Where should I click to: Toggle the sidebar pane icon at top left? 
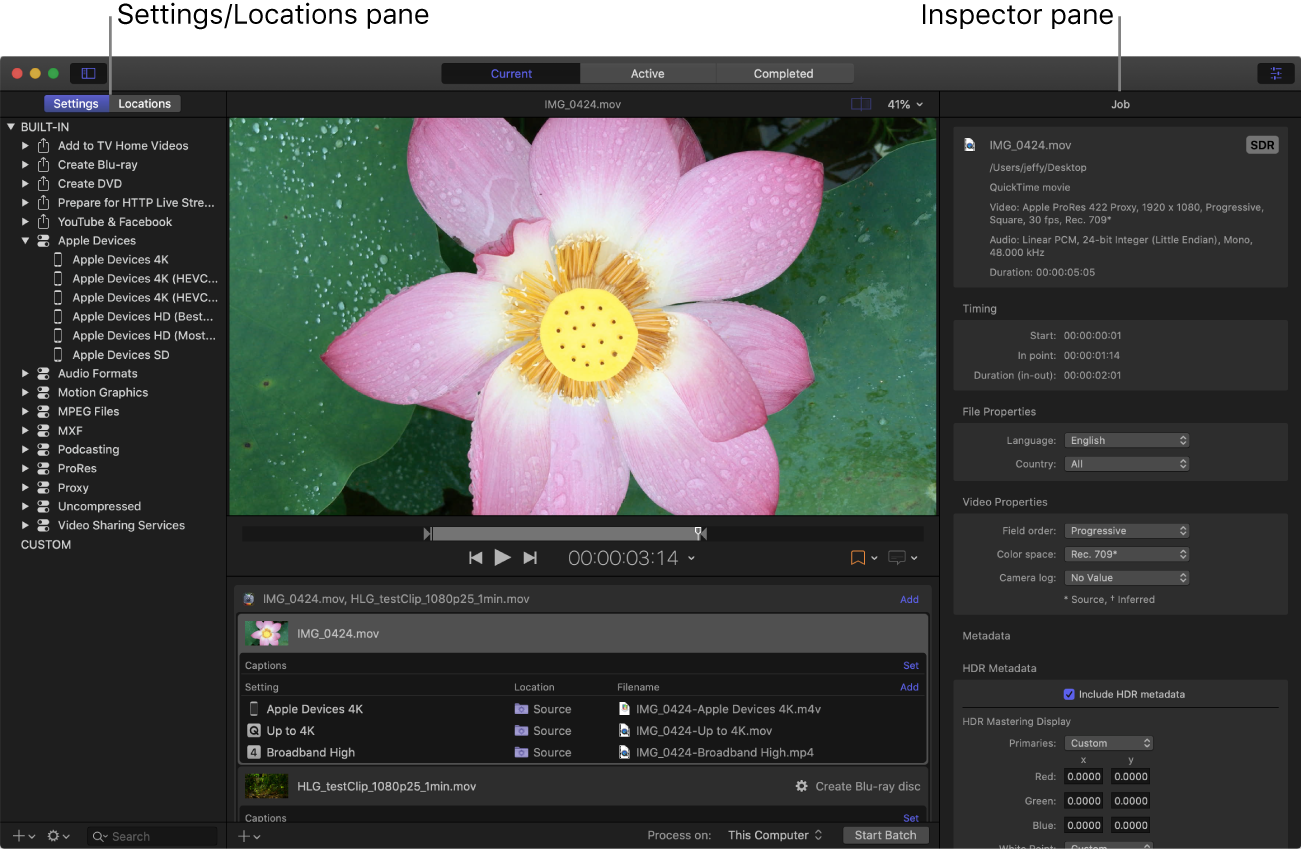coord(88,73)
